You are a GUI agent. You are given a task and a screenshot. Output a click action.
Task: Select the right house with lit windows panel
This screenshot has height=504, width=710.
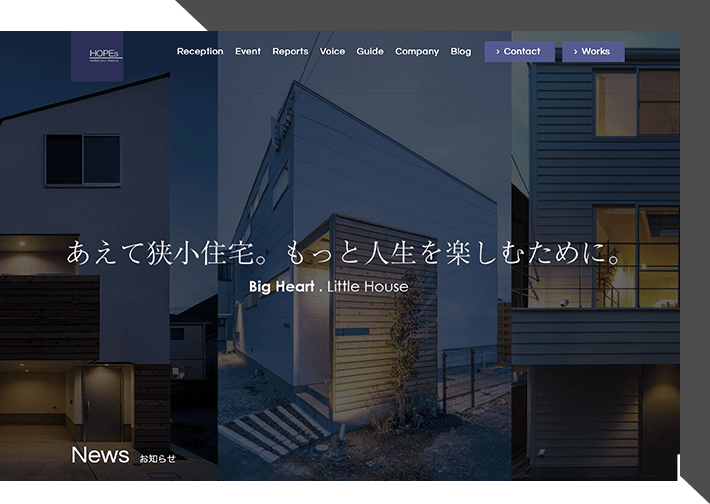click(x=595, y=256)
